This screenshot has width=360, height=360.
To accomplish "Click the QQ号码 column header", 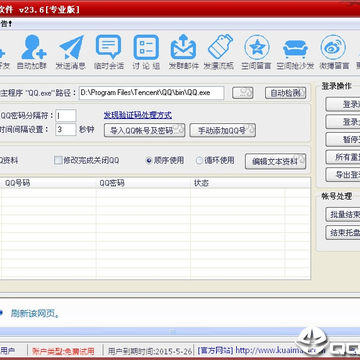I will [49, 183].
